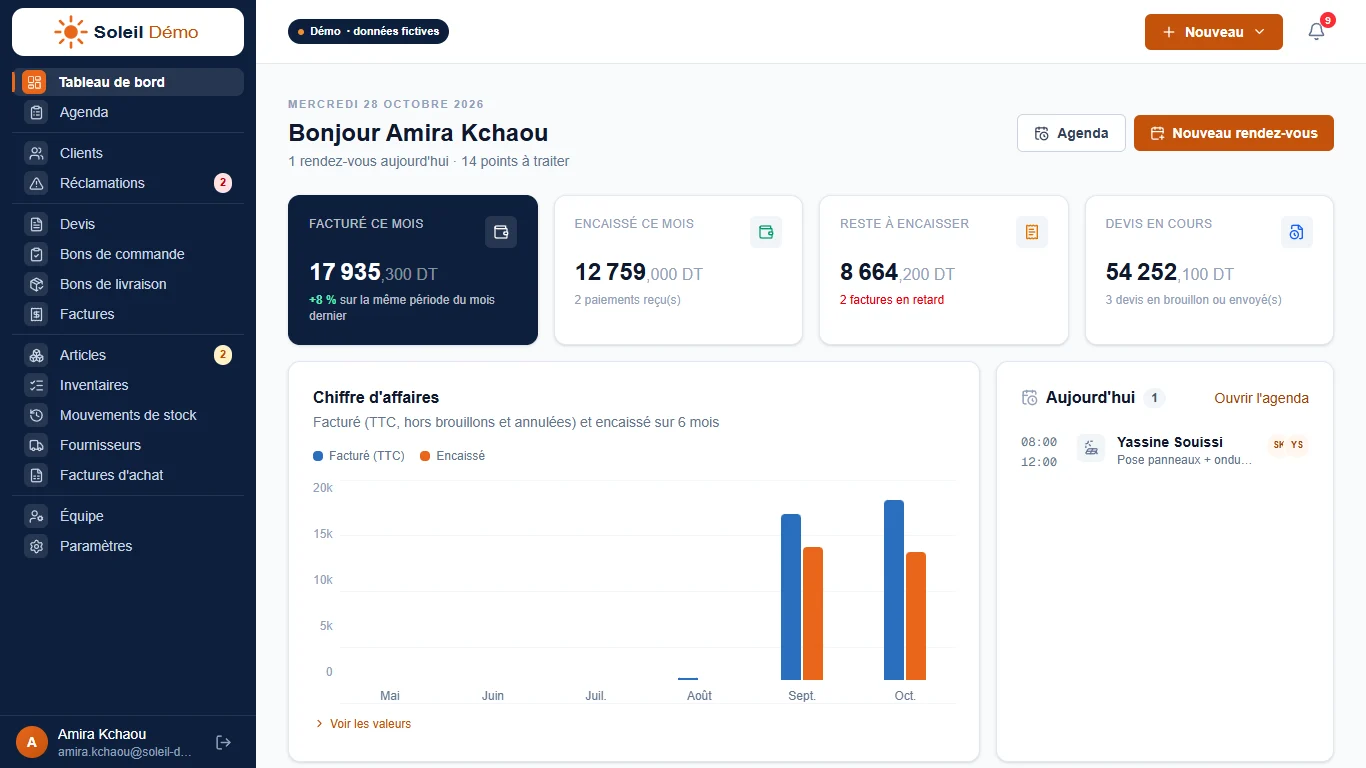The height and width of the screenshot is (768, 1366).
Task: Expand Voir les valeurs below the chart
Action: [x=362, y=724]
